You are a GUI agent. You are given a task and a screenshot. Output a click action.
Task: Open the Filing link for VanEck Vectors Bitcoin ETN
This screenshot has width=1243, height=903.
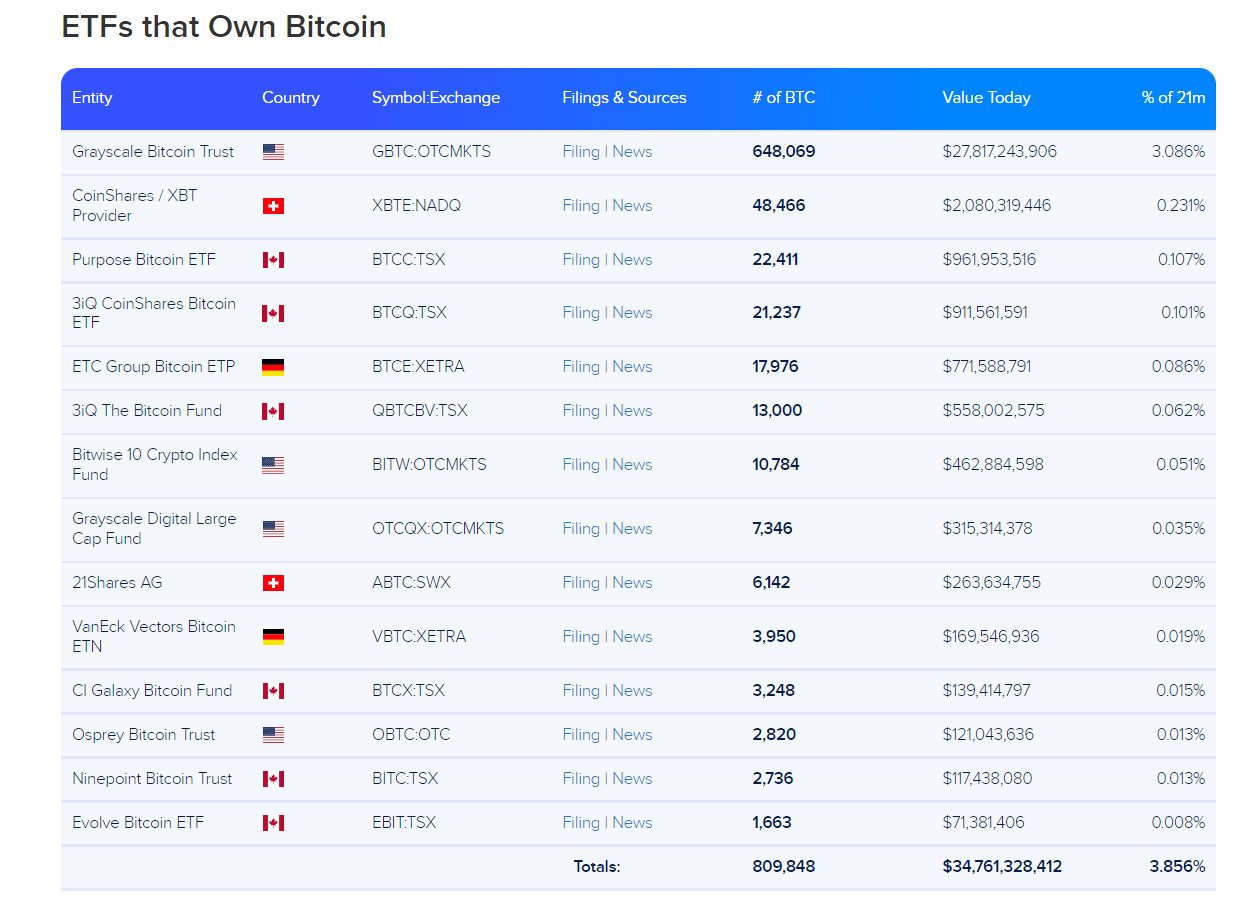[x=581, y=637]
